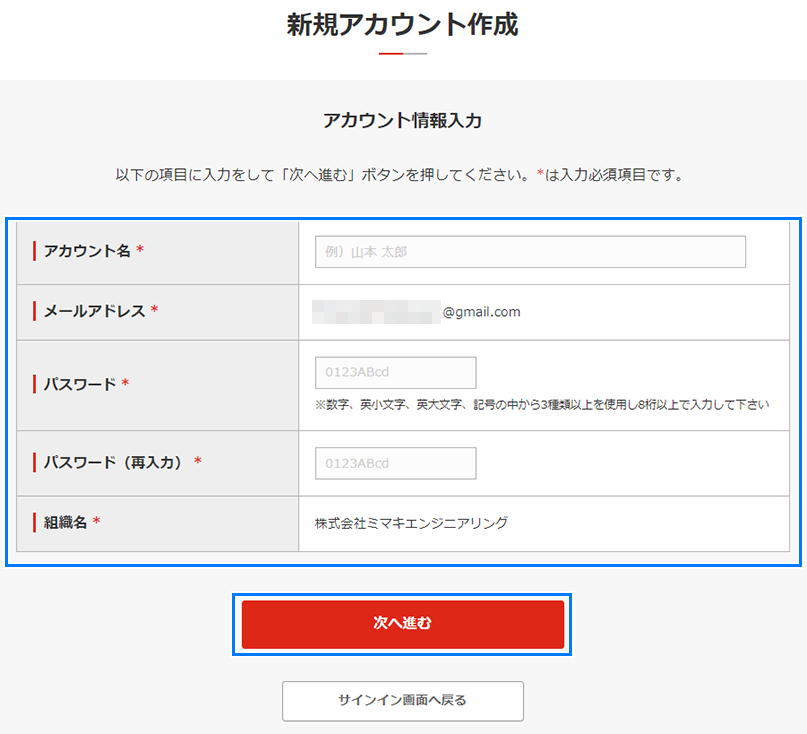Click the パスワード（再入力） input field
The image size is (807, 734).
(x=394, y=463)
